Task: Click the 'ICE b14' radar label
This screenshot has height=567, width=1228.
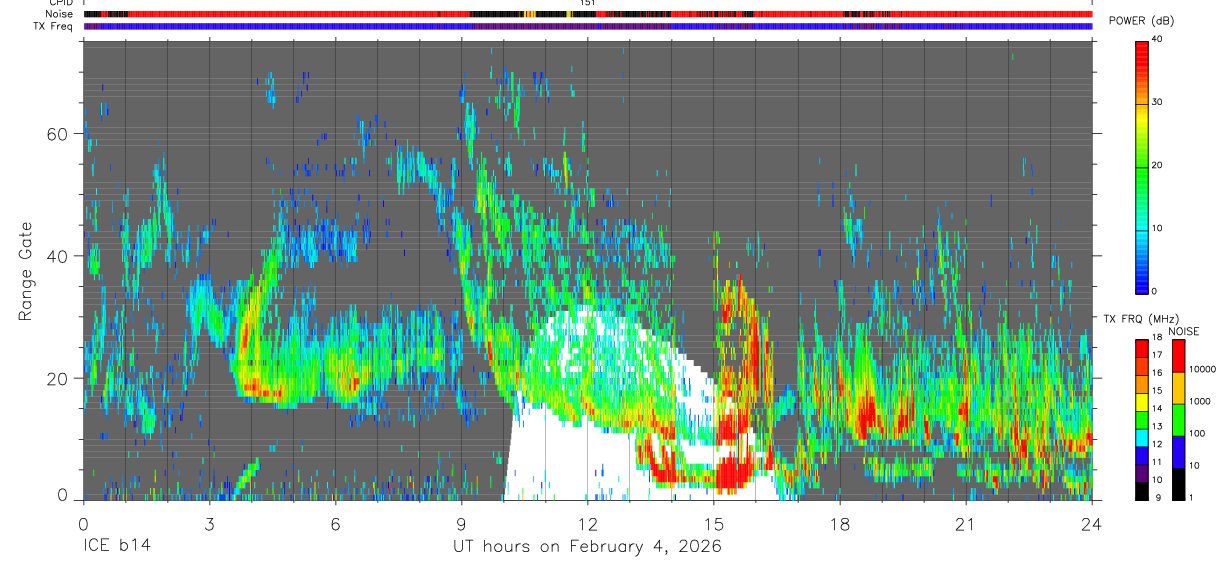Action: (x=116, y=547)
